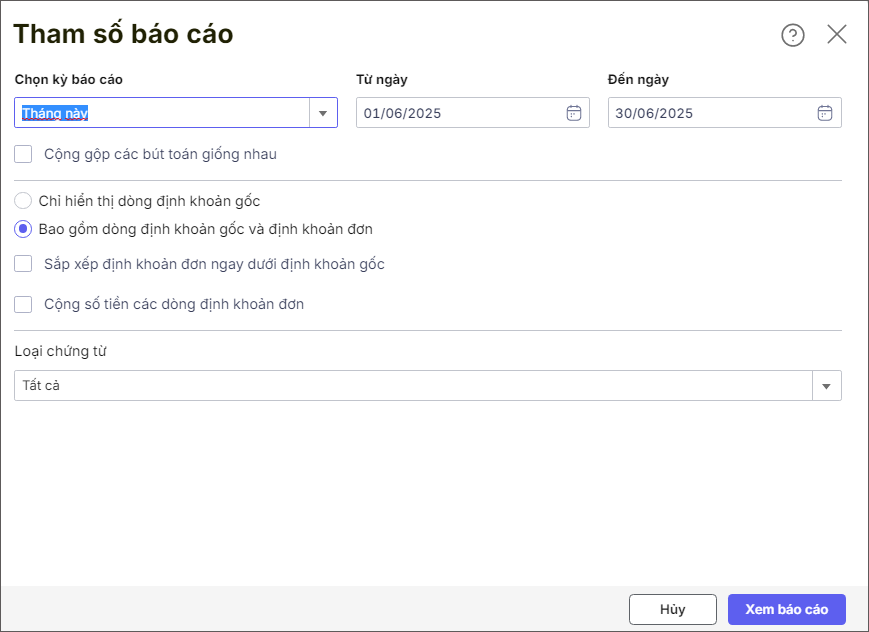Click the Xem báo cáo button

[786, 609]
